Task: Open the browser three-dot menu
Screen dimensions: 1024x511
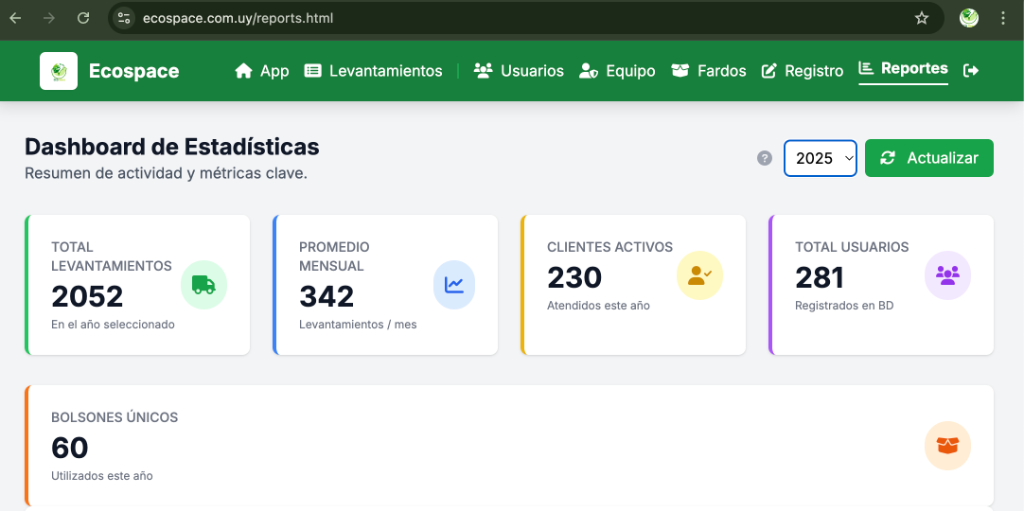Action: (x=1003, y=18)
